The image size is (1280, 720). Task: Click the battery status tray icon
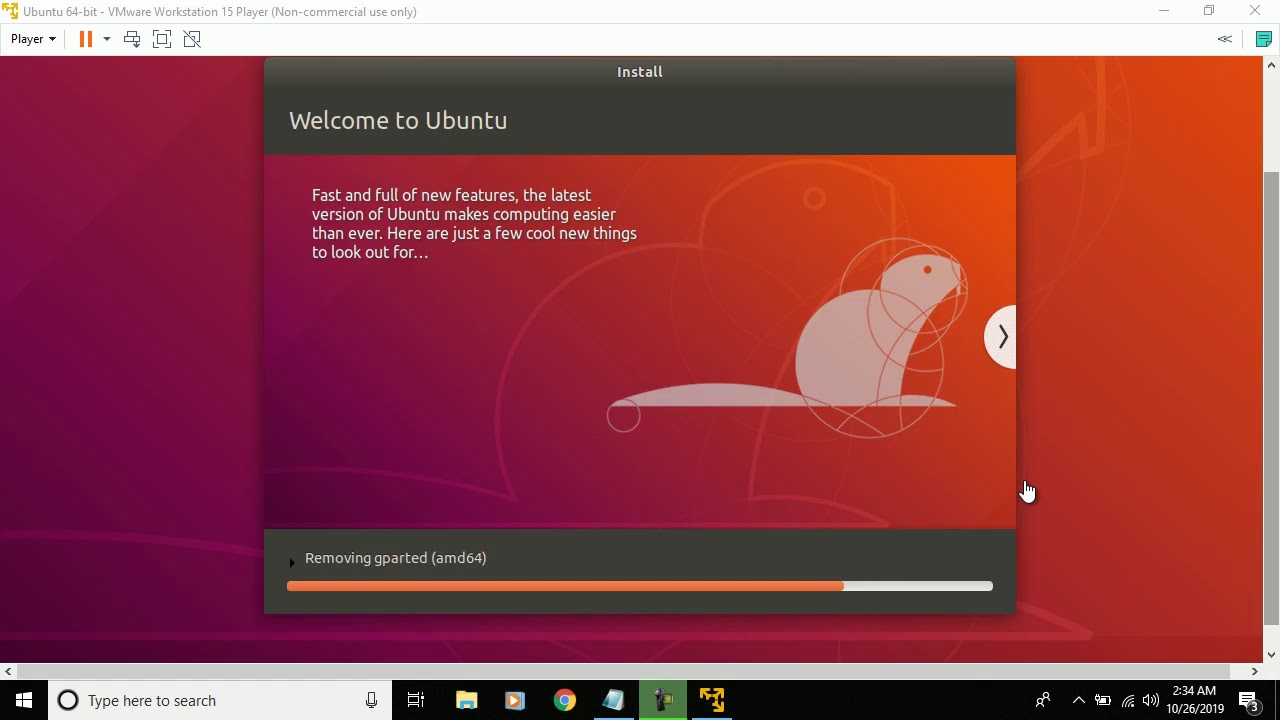[1103, 700]
